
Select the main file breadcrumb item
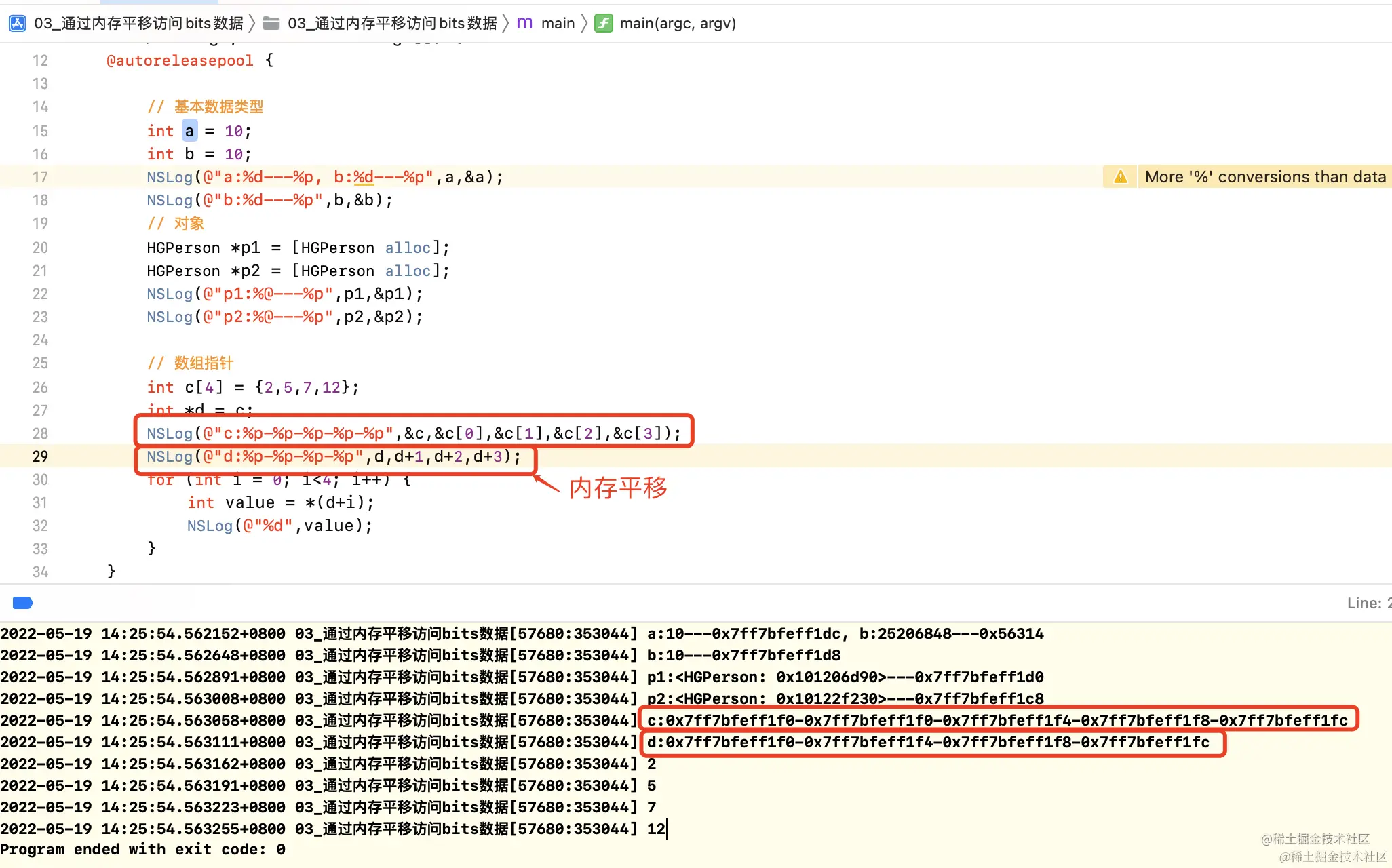558,24
